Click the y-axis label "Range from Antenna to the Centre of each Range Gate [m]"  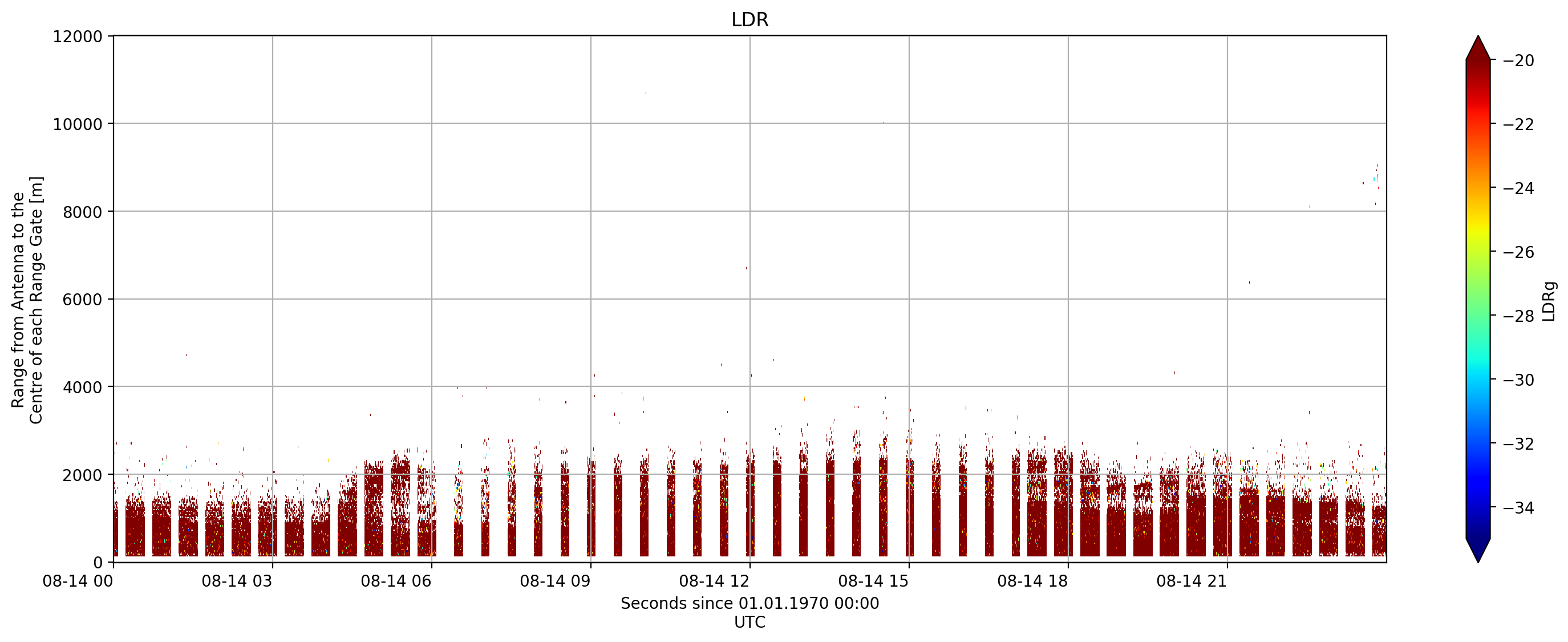(27, 300)
